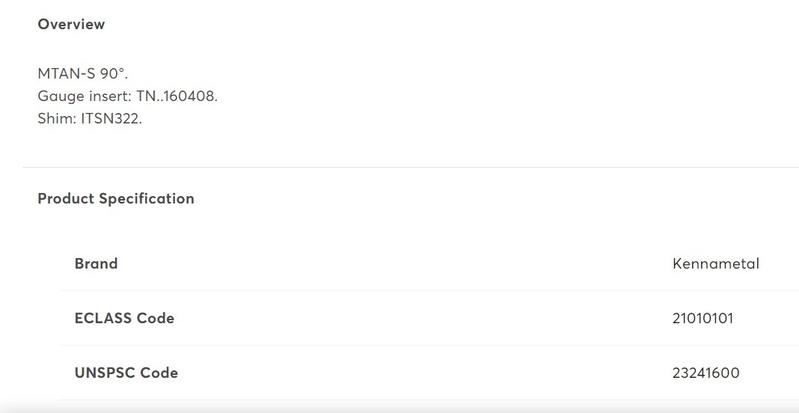799x413 pixels.
Task: Click the Kennametal brand value
Action: point(716,264)
